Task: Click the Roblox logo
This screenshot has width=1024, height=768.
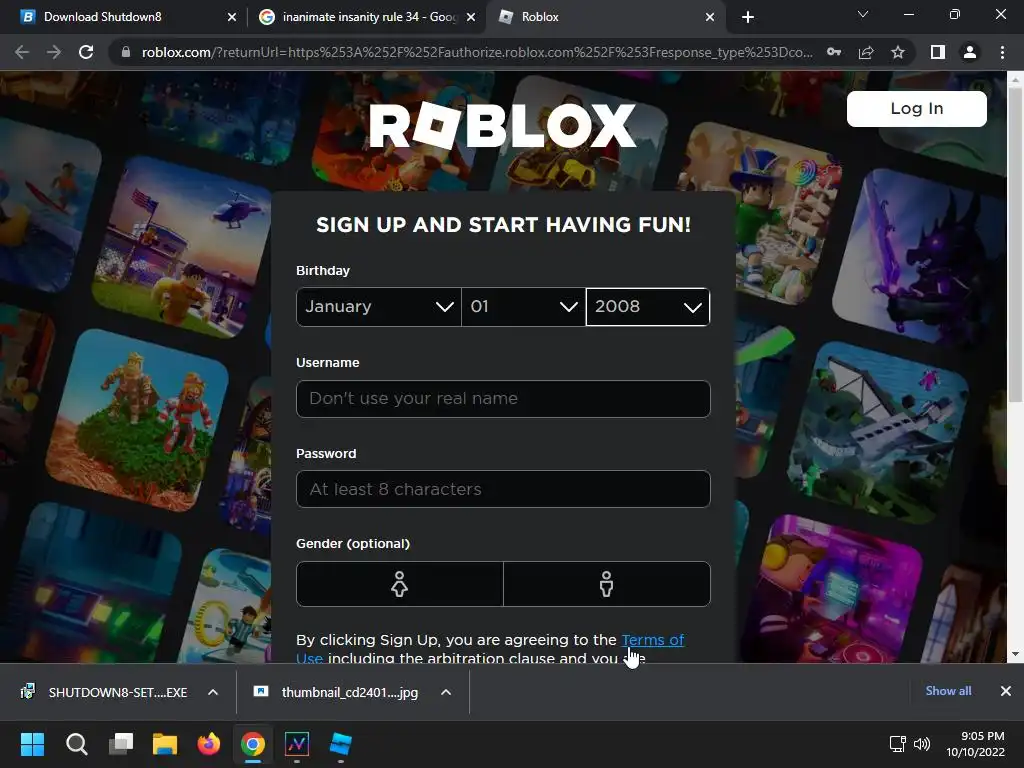Action: click(x=502, y=125)
